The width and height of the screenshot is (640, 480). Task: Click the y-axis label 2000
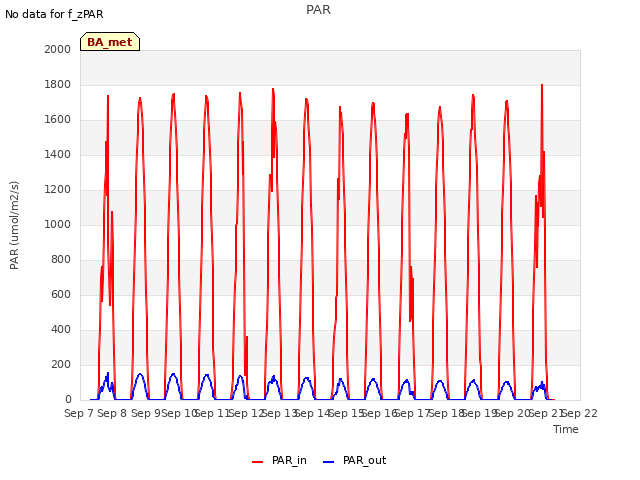(58, 49)
